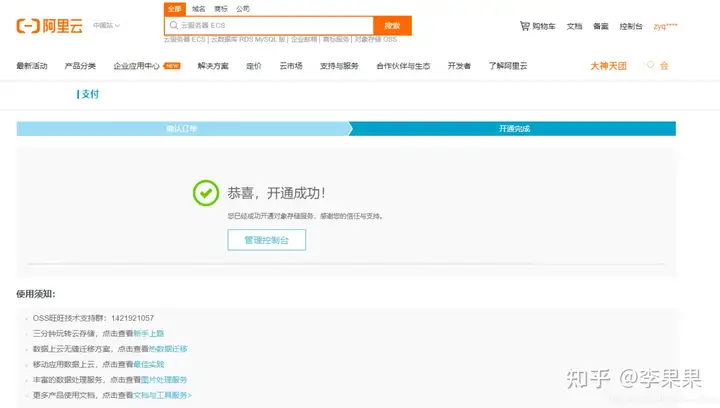Open the 新手上路 link
Viewport: 720px width, 408px height.
click(x=149, y=334)
